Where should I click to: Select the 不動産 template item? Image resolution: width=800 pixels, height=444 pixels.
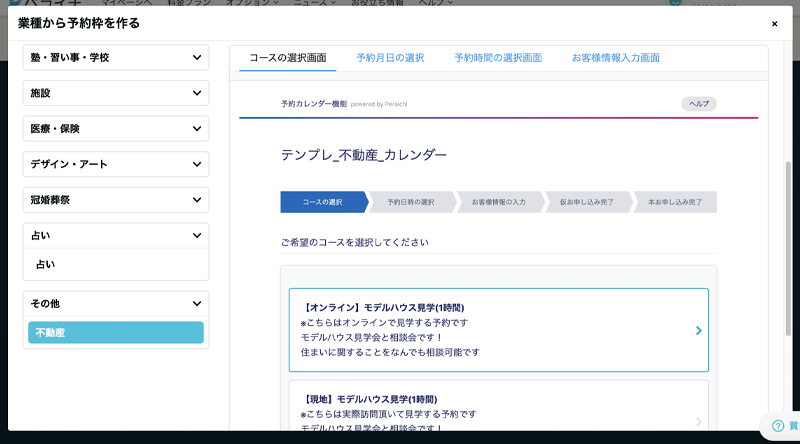pos(115,333)
